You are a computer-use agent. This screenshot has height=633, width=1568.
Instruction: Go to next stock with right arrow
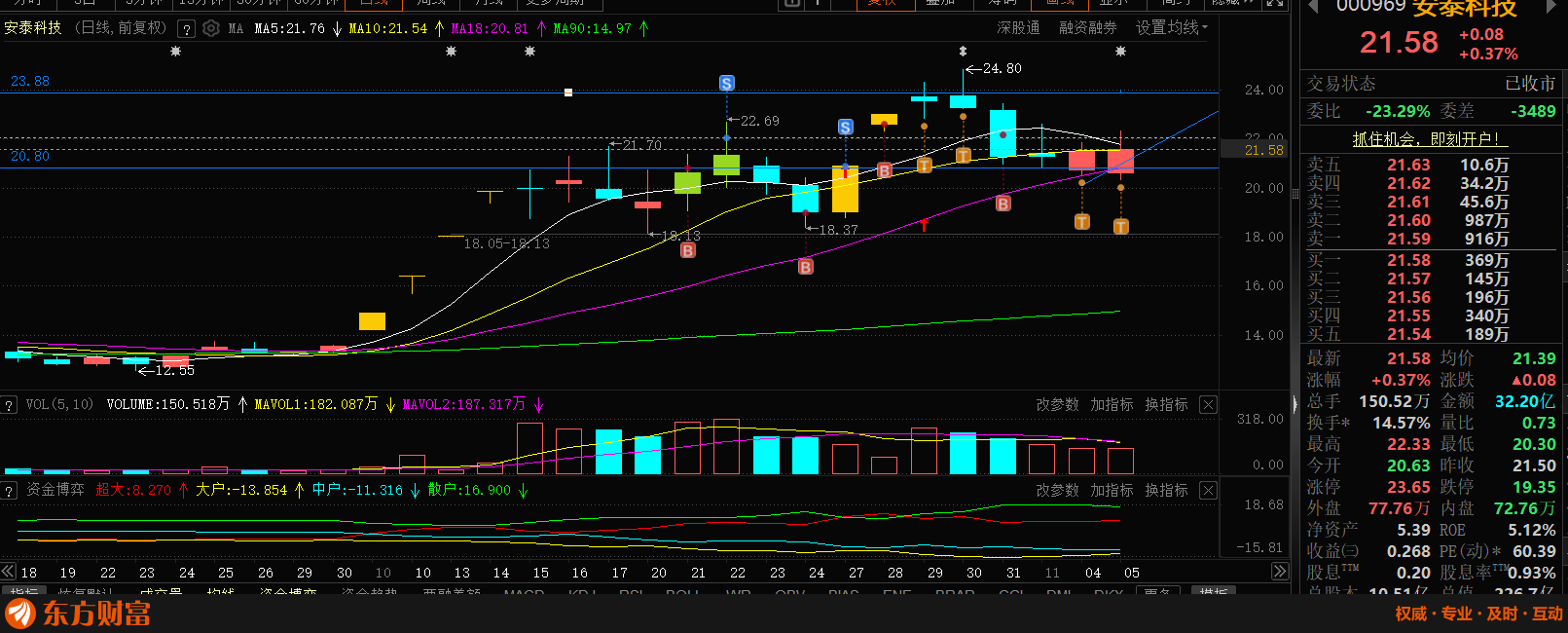coord(1551,7)
